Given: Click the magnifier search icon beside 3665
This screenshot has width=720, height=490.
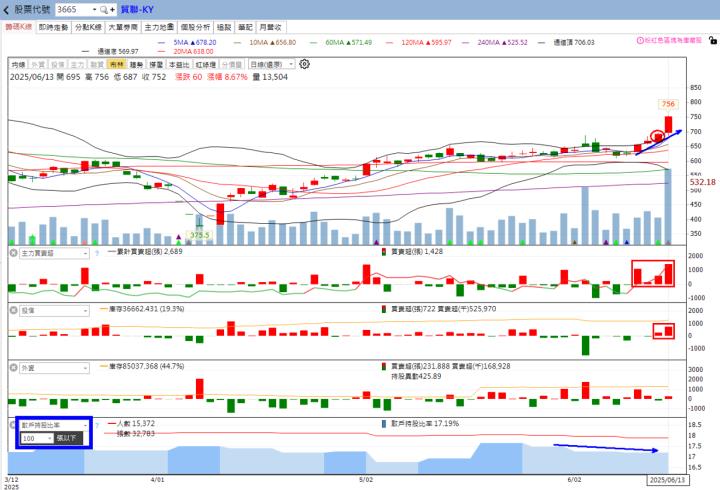Looking at the screenshot, I should [103, 10].
